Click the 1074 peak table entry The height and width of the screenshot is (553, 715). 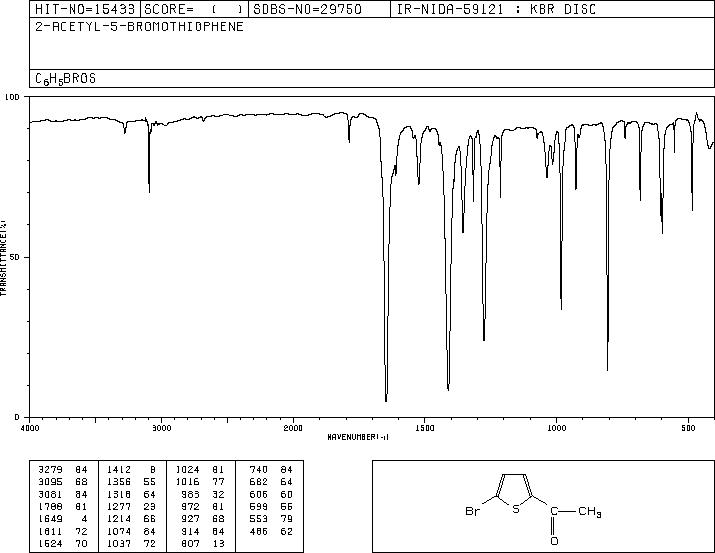(x=131, y=532)
